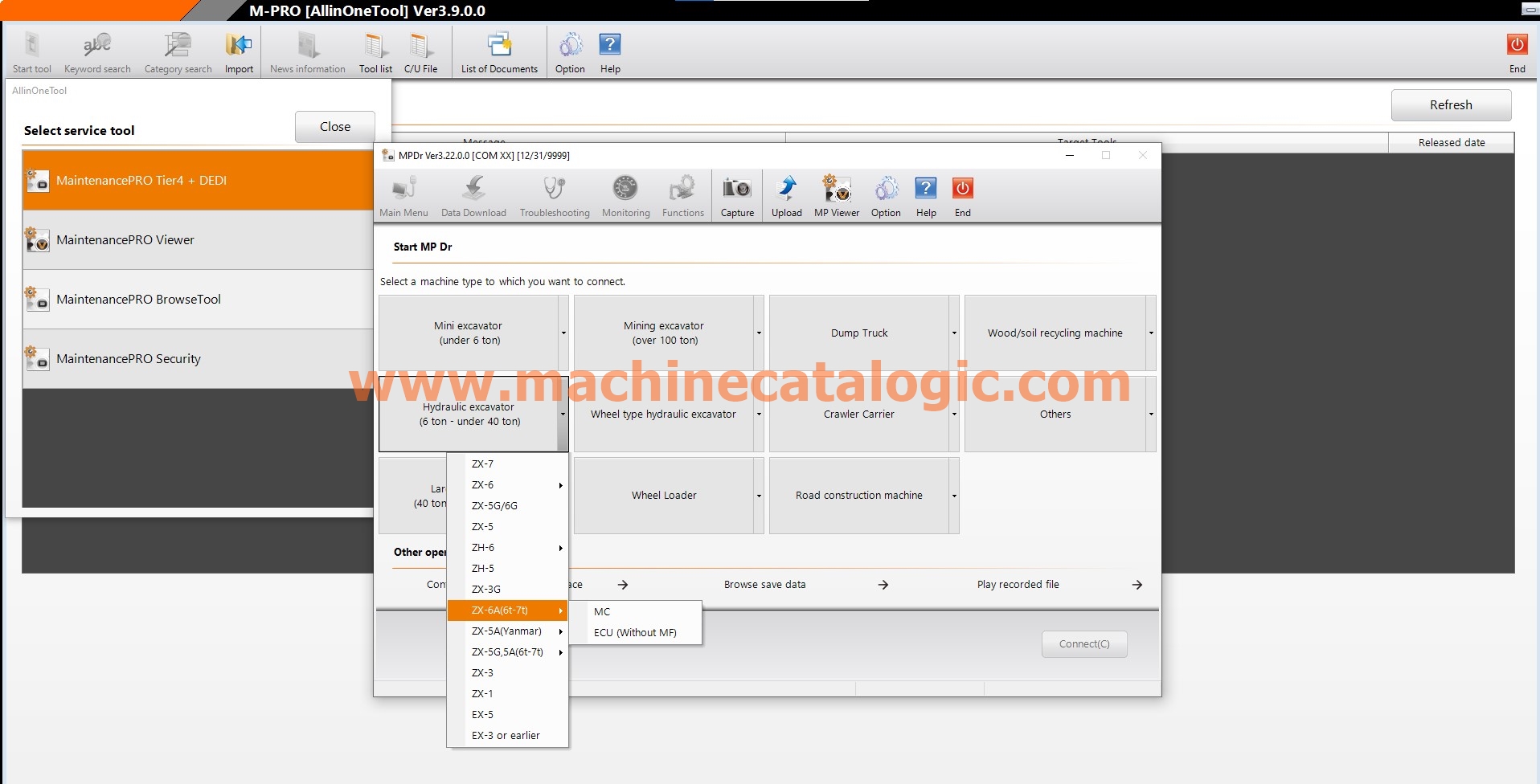Click the Connect(C) button

pyautogui.click(x=1084, y=644)
